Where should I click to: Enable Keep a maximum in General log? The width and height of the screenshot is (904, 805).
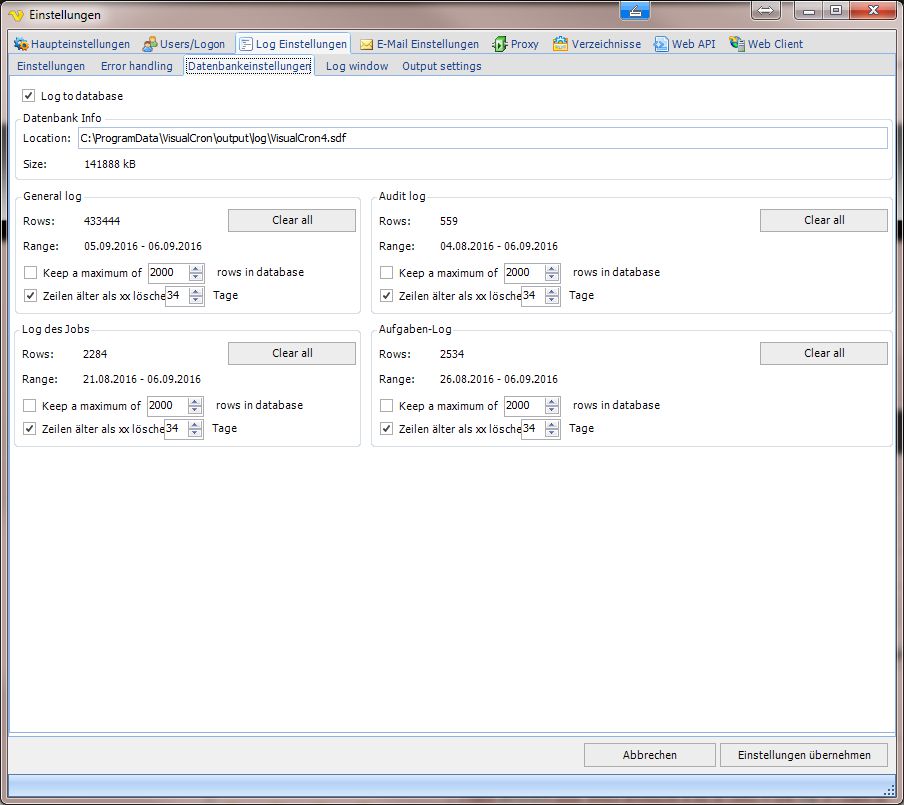click(30, 273)
